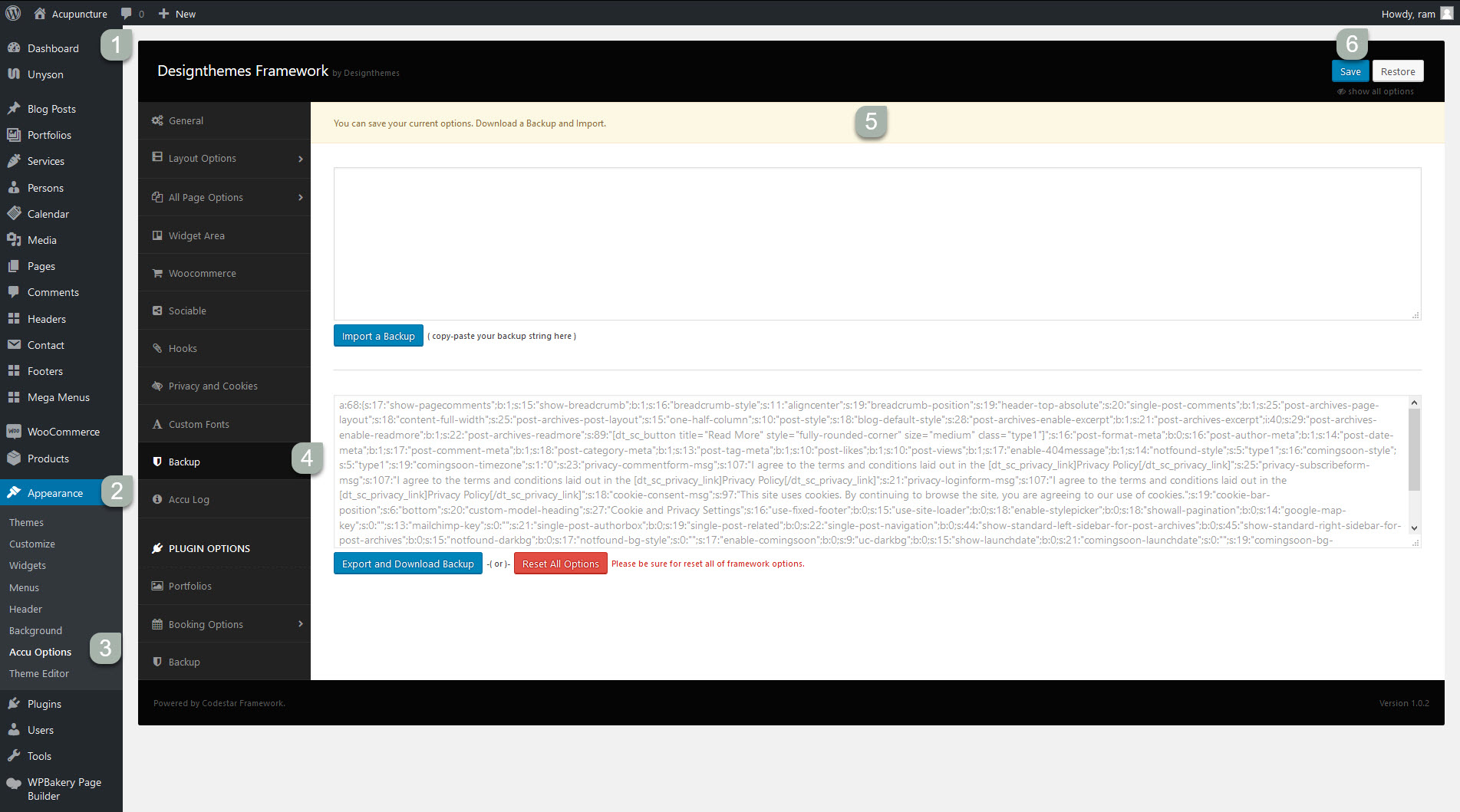Click the Restore button
This screenshot has width=1460, height=812.
coord(1398,71)
